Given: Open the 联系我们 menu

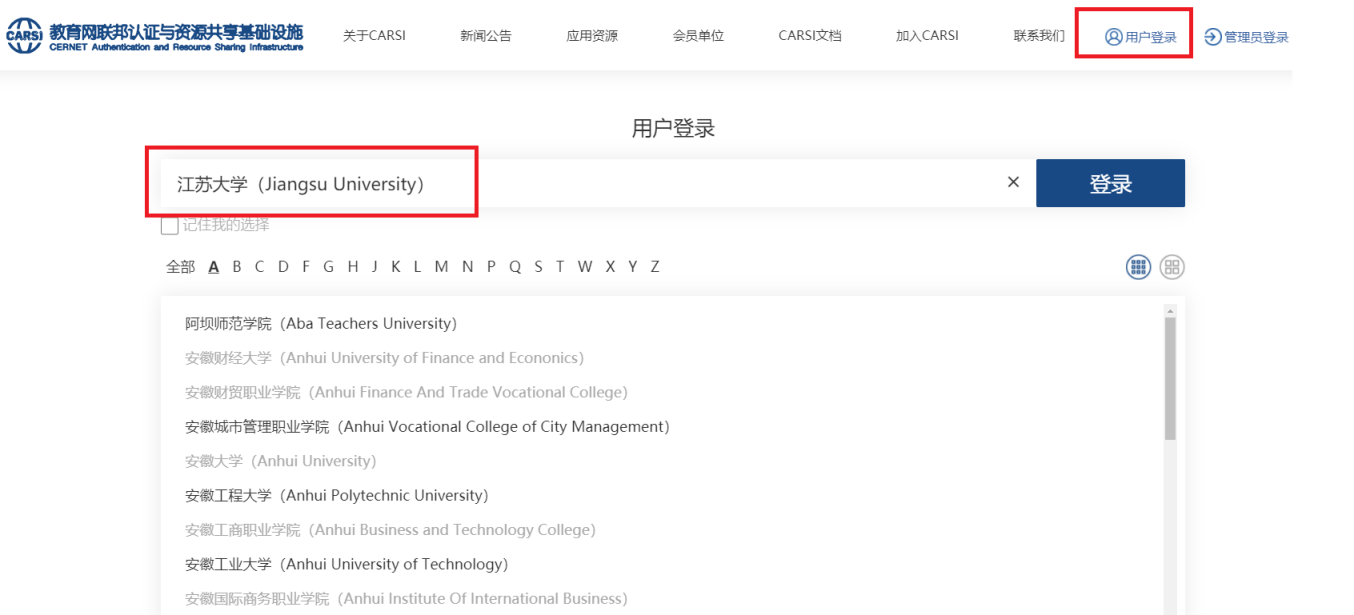Looking at the screenshot, I should [1039, 36].
